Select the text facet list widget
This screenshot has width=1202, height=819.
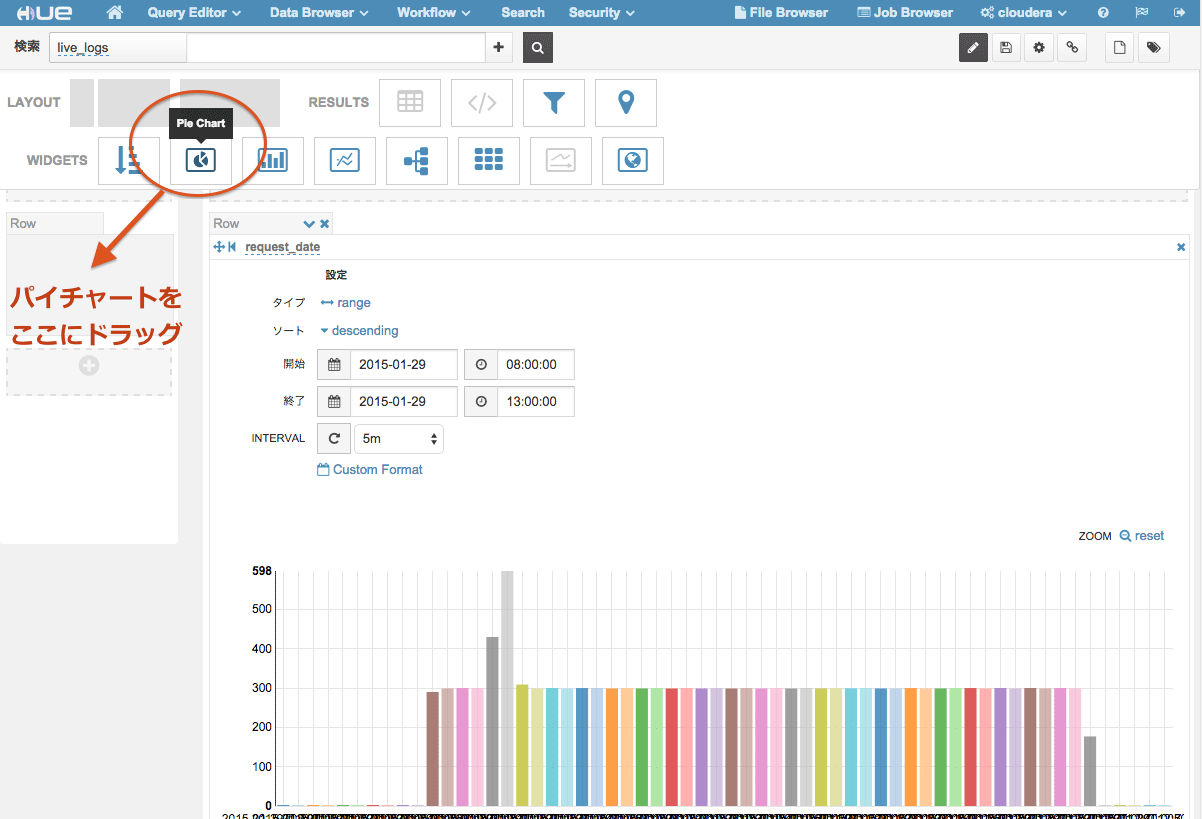point(129,160)
